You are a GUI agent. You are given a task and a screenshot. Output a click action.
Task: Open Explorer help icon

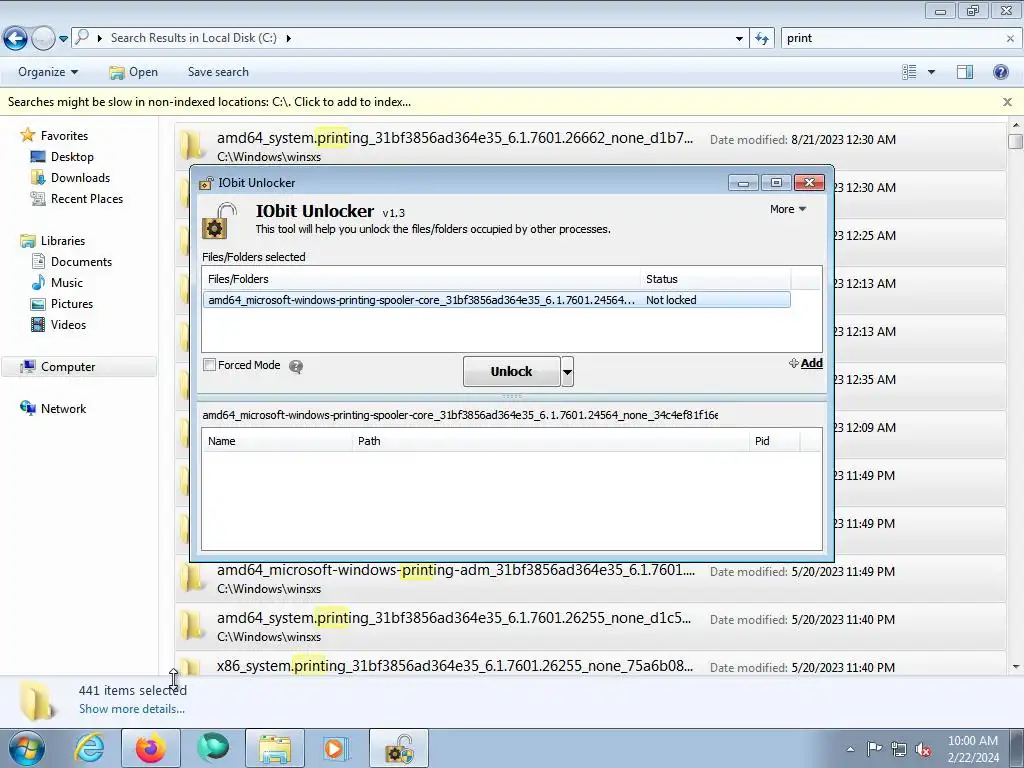[x=1000, y=72]
